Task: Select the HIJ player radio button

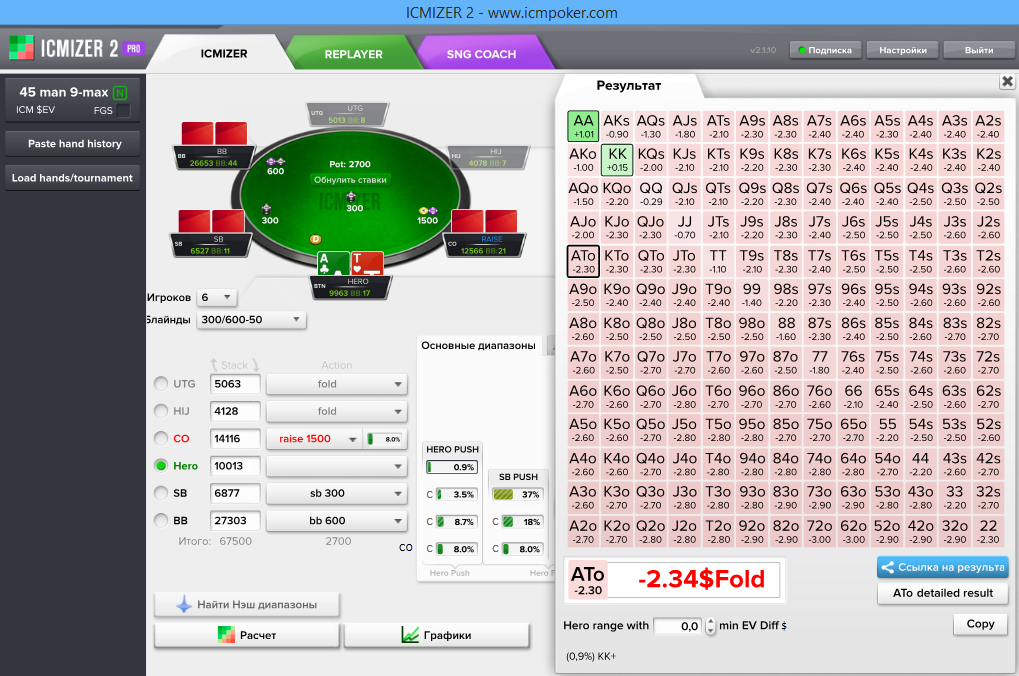Action: (x=161, y=411)
